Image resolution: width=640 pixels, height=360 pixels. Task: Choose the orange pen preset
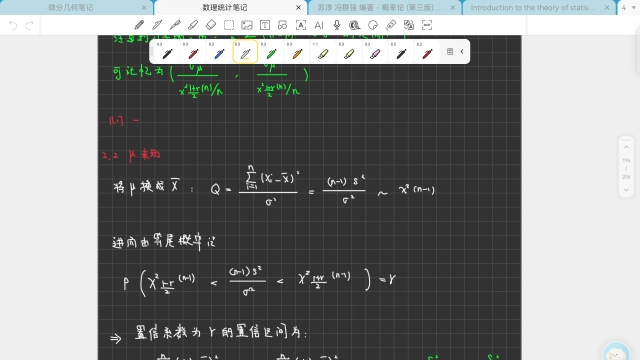298,52
